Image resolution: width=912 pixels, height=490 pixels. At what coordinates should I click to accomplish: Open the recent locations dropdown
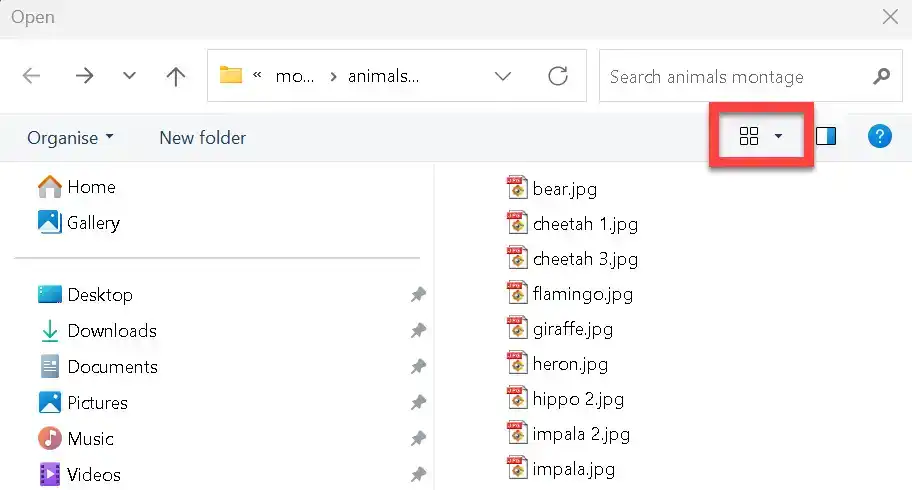(x=129, y=77)
